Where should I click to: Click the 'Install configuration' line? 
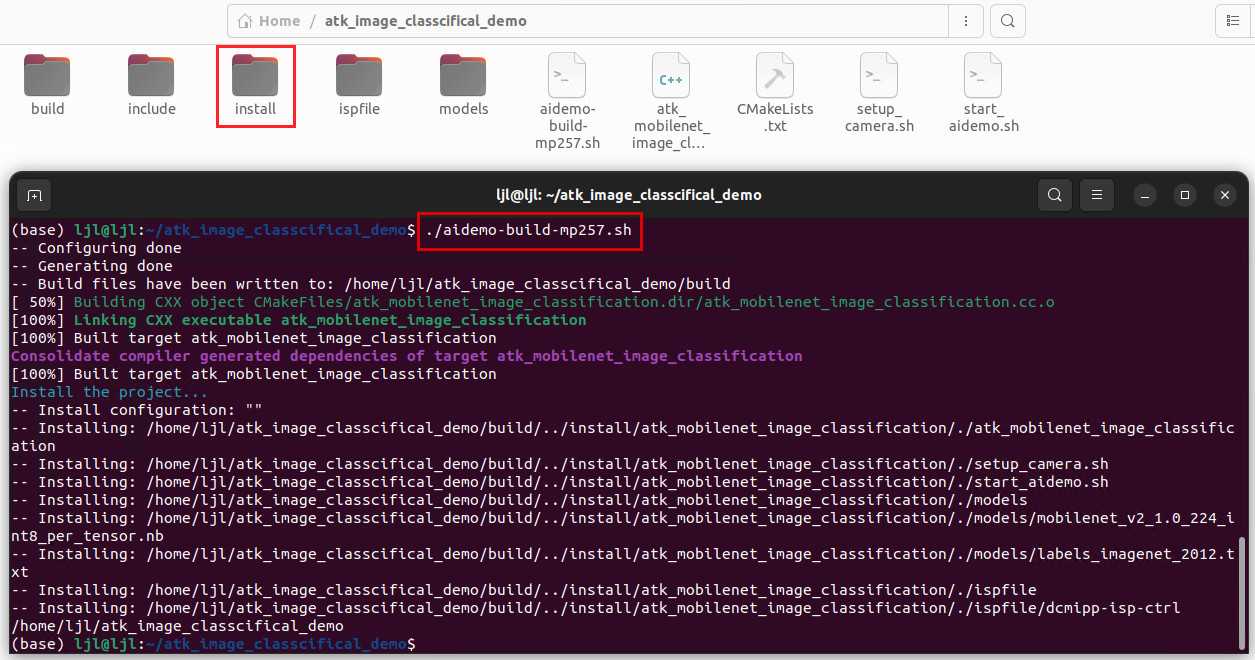click(137, 410)
